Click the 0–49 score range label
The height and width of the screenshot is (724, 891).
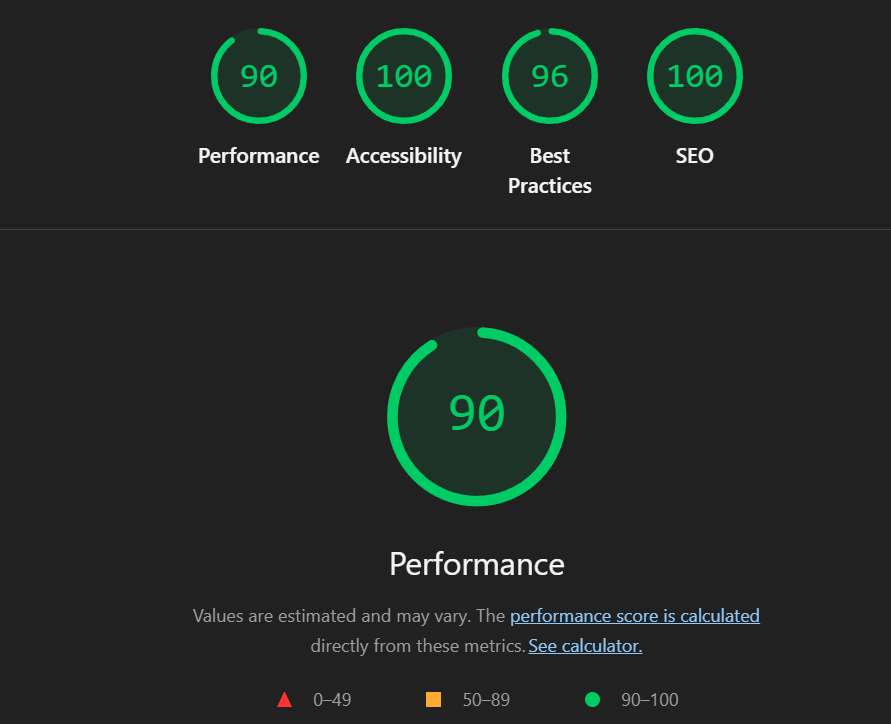[x=332, y=700]
